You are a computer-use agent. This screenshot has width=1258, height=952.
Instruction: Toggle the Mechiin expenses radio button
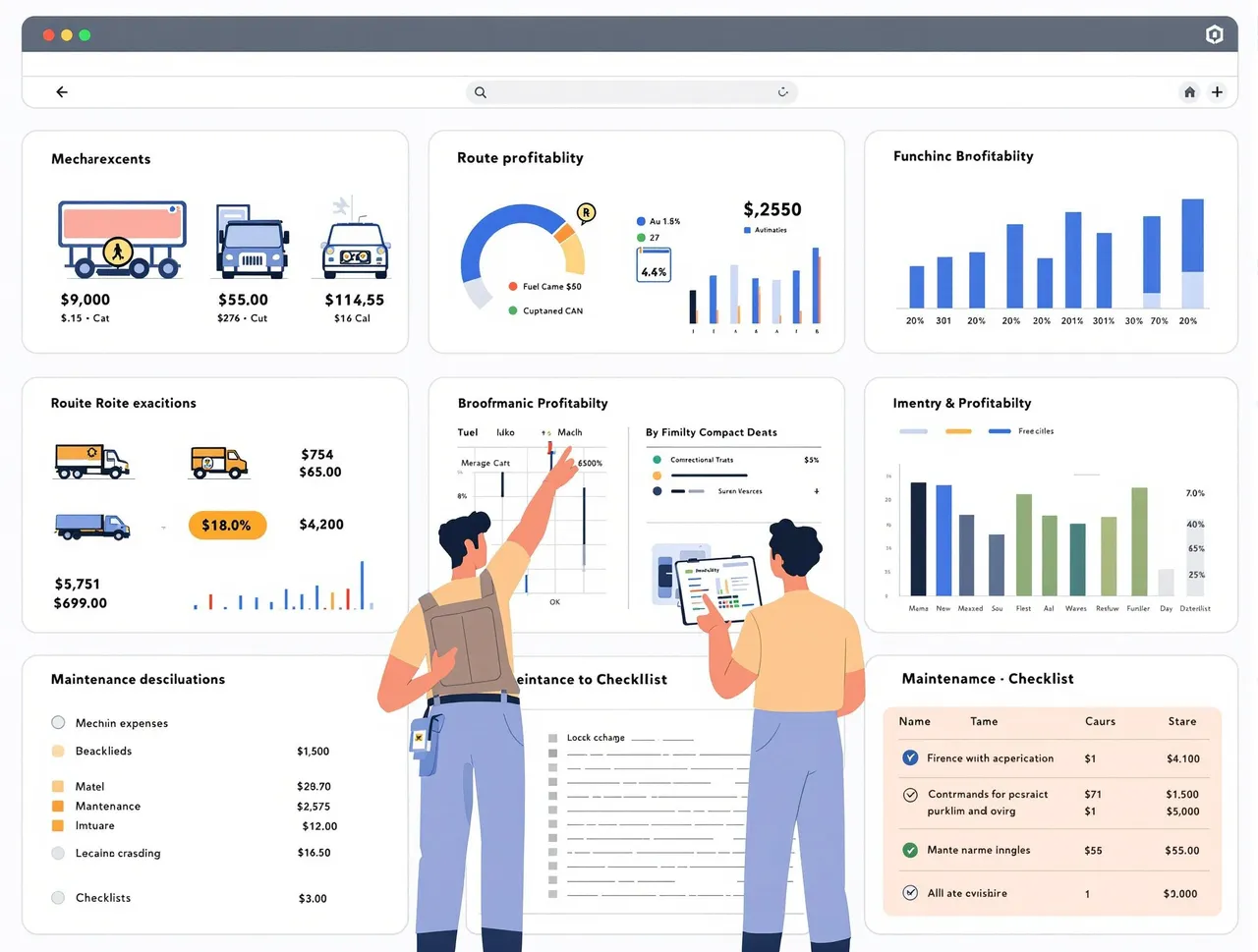[58, 723]
